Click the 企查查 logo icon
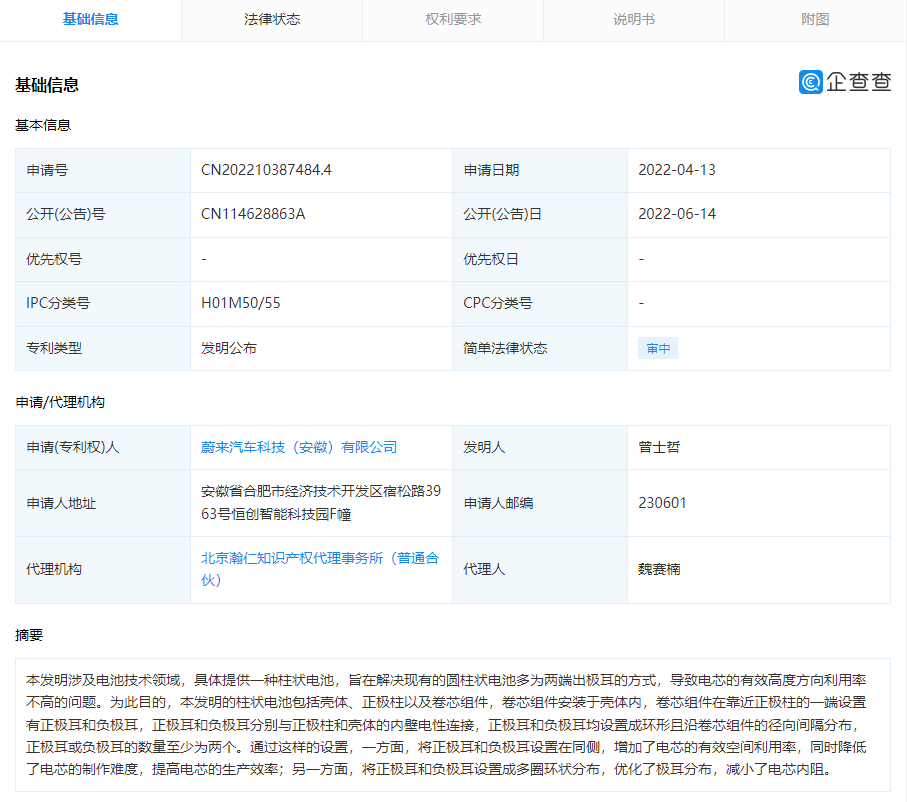The image size is (907, 802). [810, 82]
